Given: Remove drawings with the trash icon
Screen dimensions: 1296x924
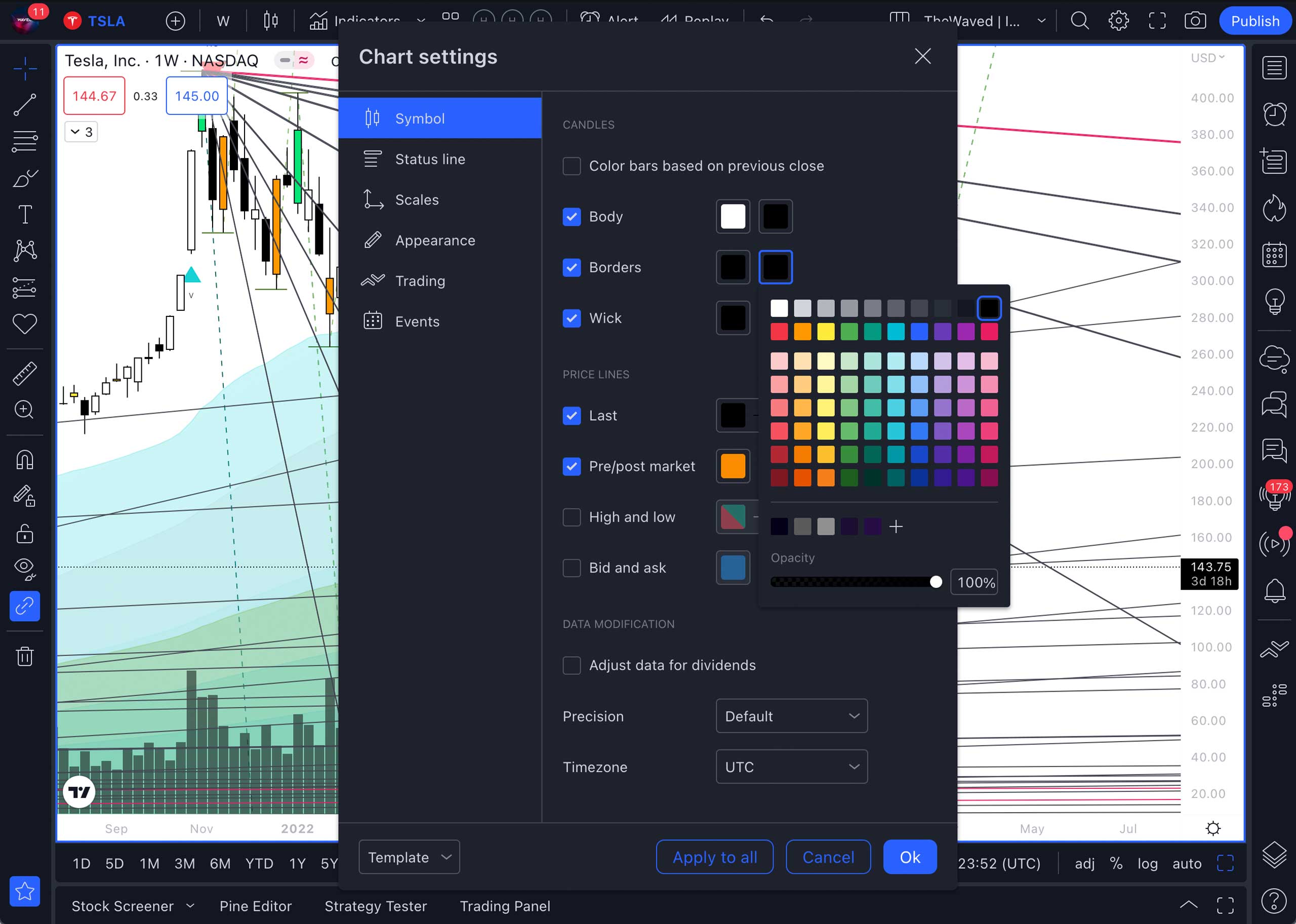Looking at the screenshot, I should click(25, 656).
